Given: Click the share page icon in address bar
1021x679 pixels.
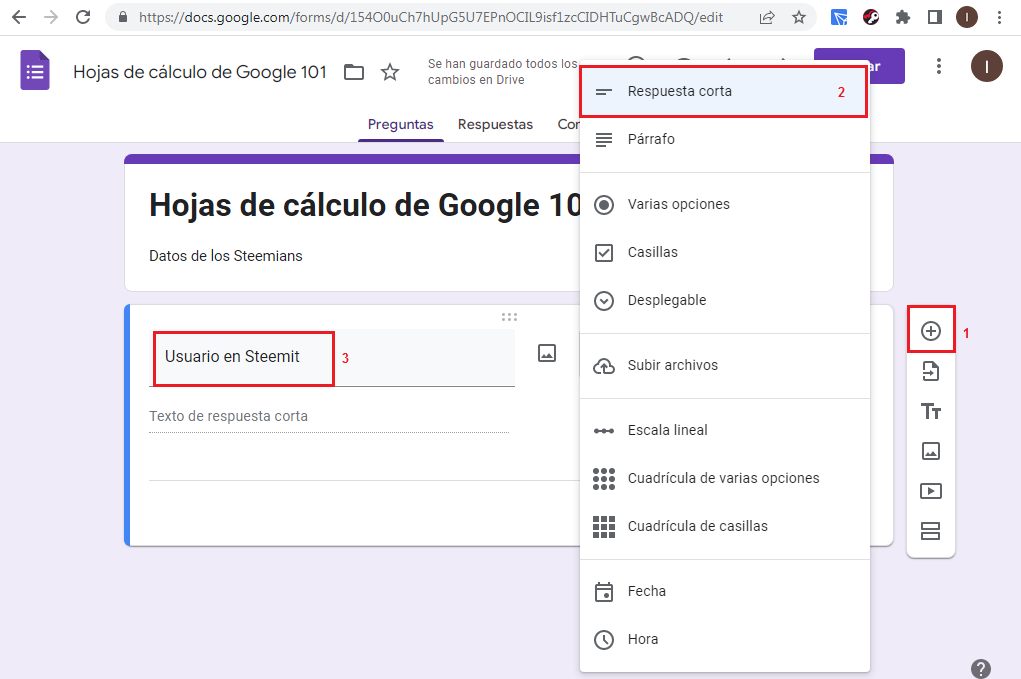Looking at the screenshot, I should click(767, 18).
